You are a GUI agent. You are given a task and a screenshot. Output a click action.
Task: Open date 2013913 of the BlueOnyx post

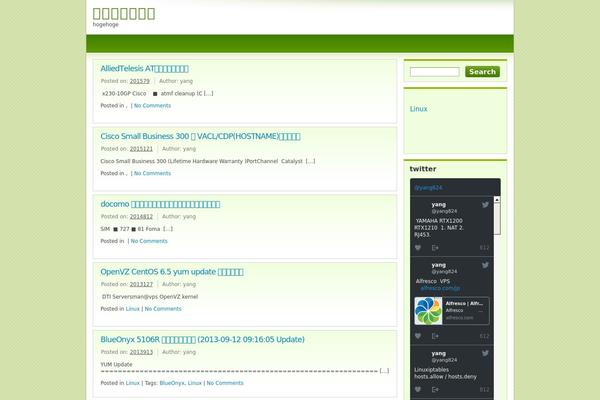click(x=141, y=352)
